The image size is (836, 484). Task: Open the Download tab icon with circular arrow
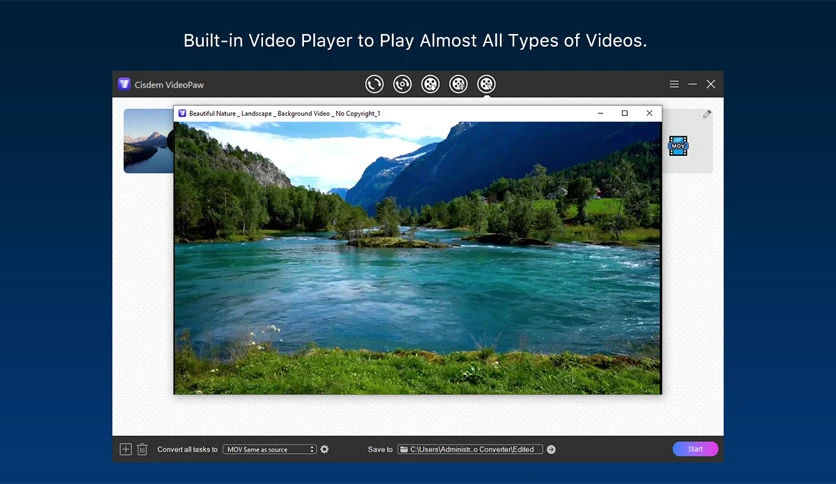(403, 84)
